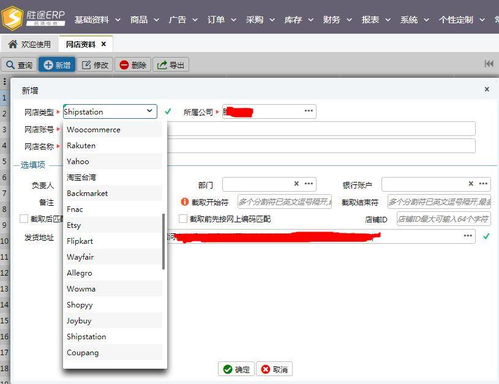Switch to the 欢迎使用 home tab
Image resolution: width=499 pixels, height=384 pixels.
(x=30, y=44)
